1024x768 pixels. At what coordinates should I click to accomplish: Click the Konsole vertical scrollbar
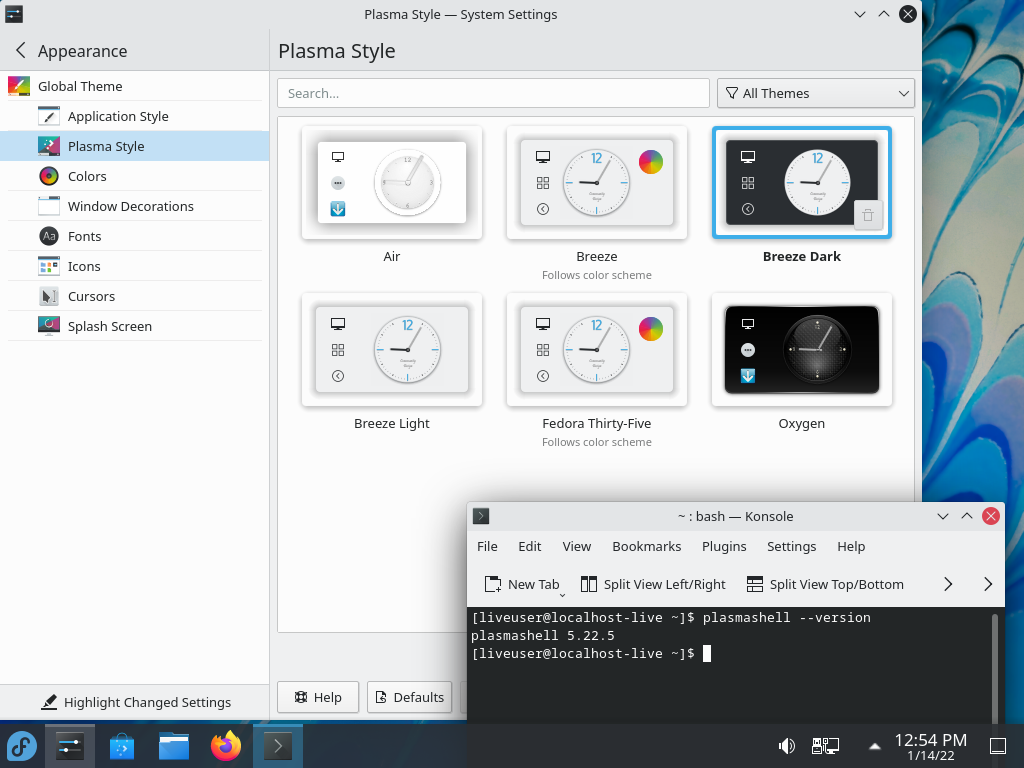(995, 666)
